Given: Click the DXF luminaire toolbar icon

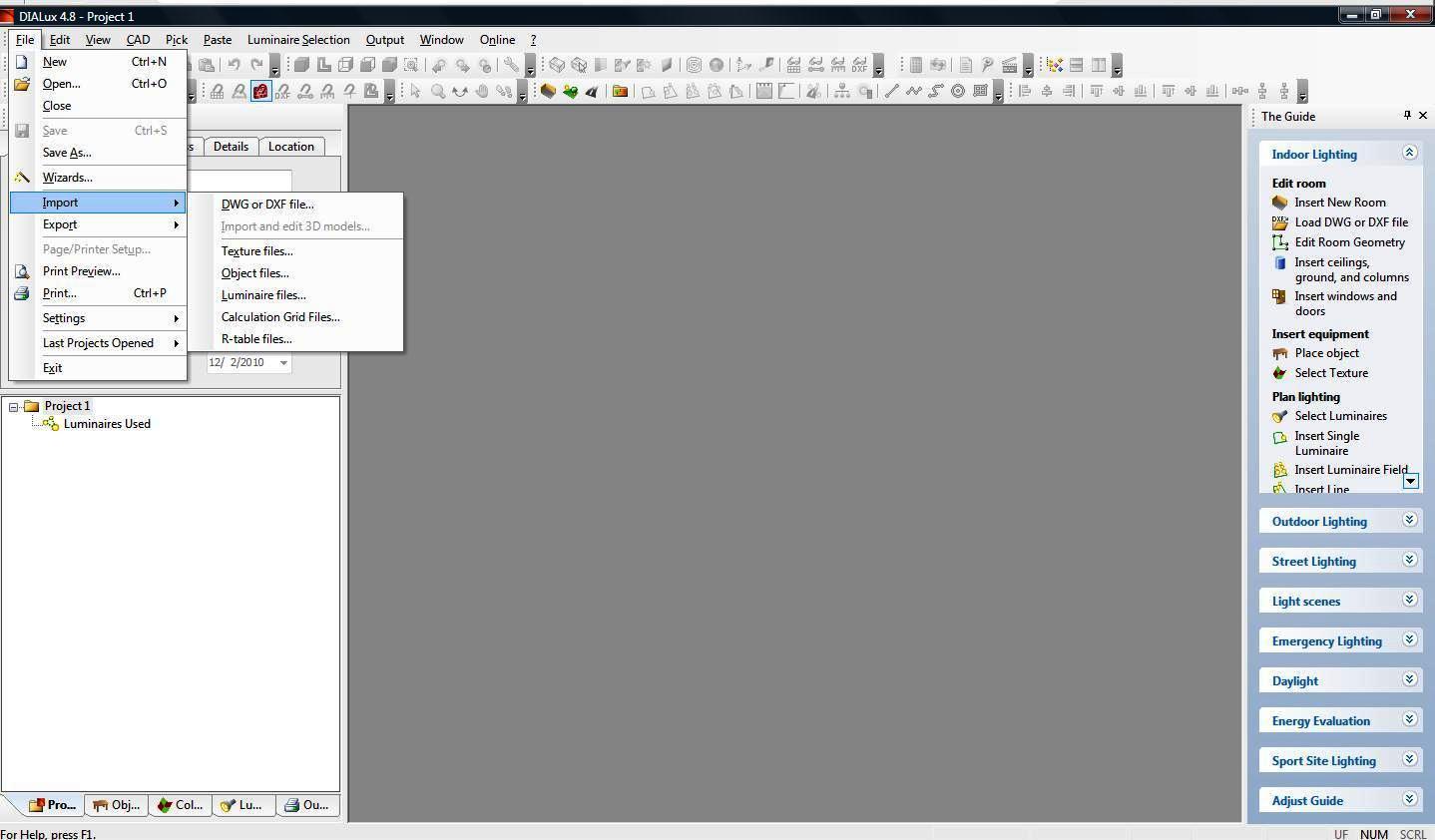Looking at the screenshot, I should [x=282, y=91].
